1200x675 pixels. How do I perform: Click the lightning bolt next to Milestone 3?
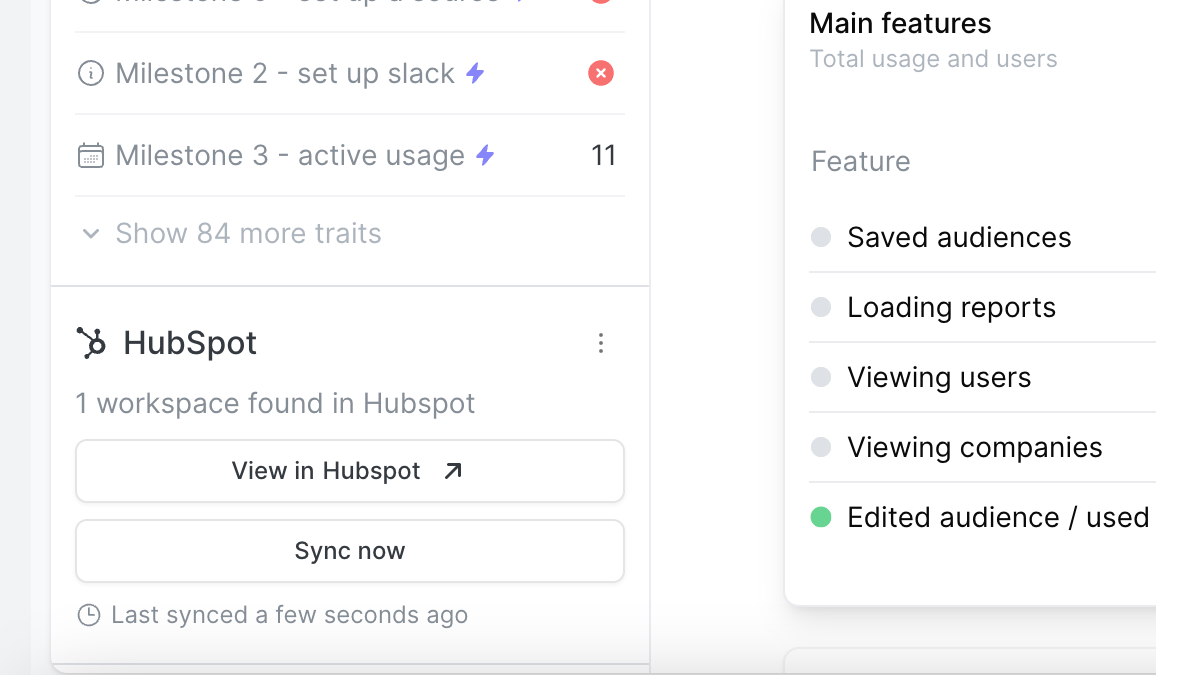point(485,155)
